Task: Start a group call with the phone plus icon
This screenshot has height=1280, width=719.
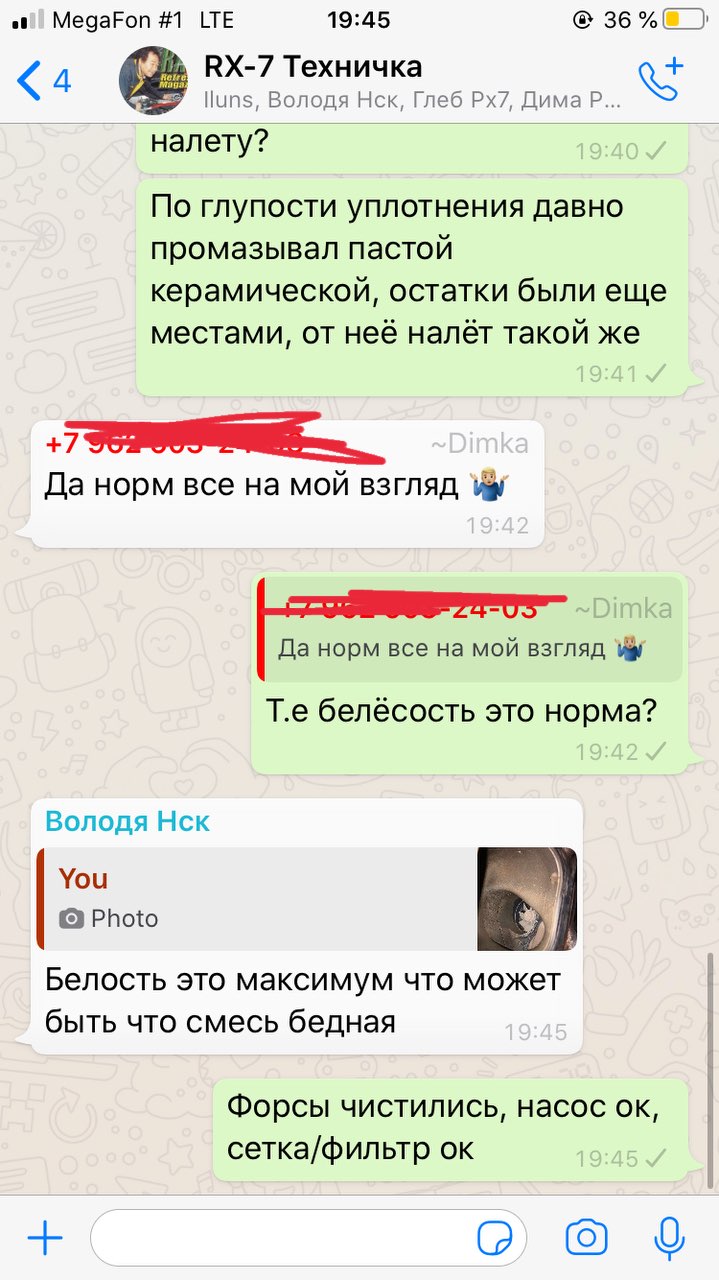Action: (661, 80)
